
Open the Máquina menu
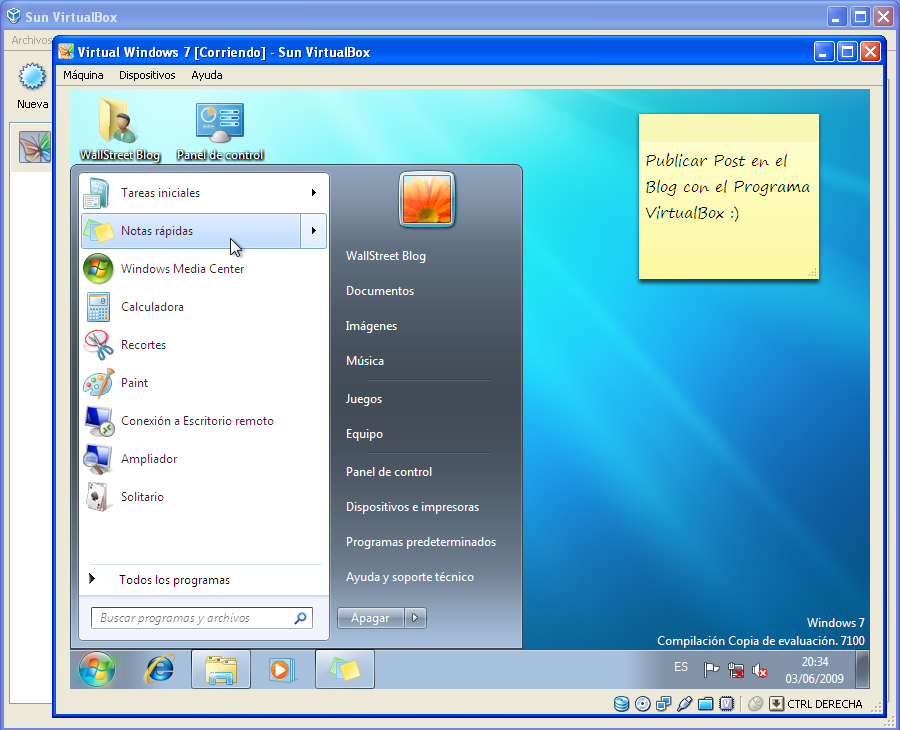coord(83,75)
